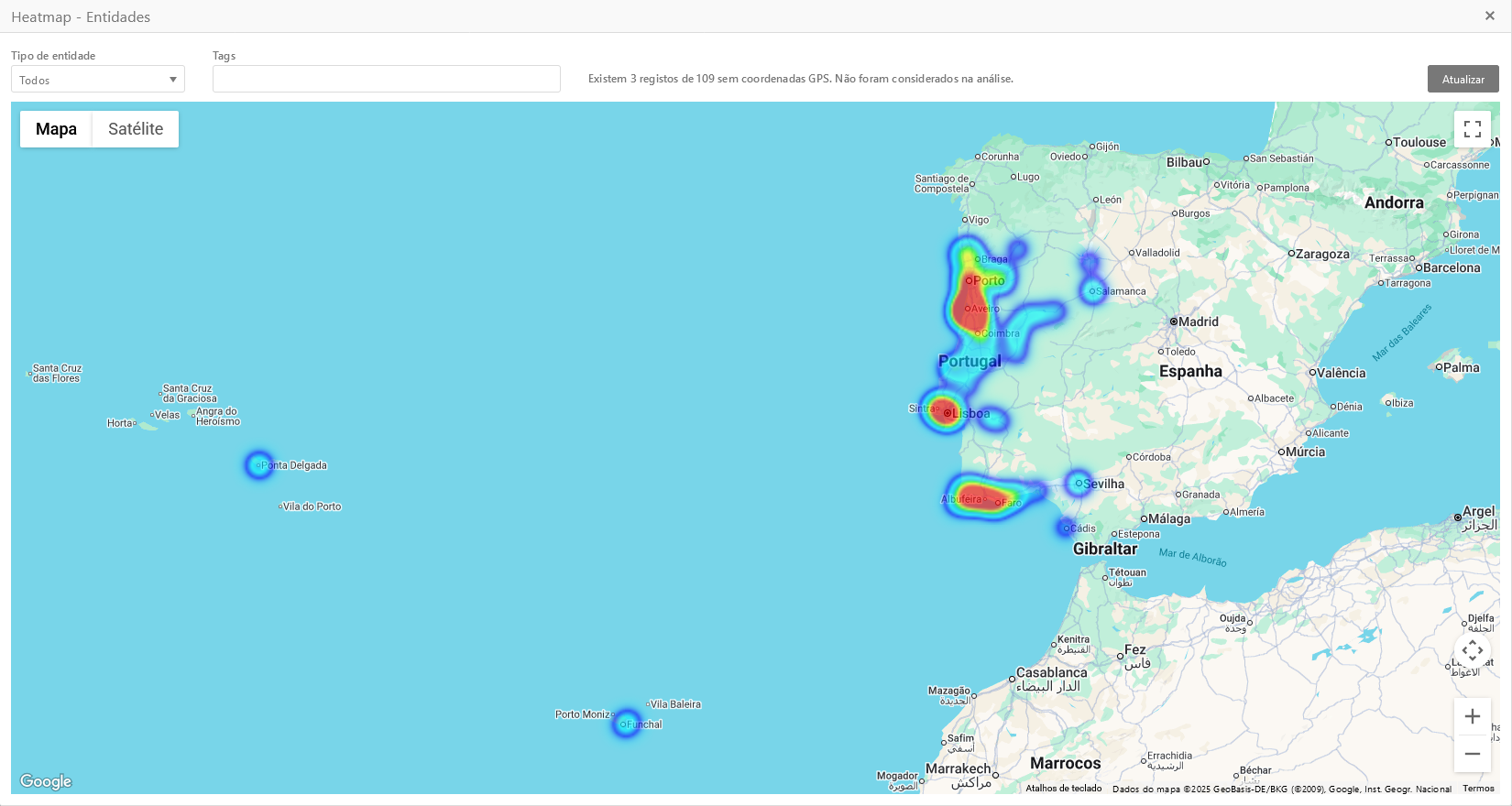Select the Mapa view tab
Image resolution: width=1512 pixels, height=806 pixels.
(56, 129)
